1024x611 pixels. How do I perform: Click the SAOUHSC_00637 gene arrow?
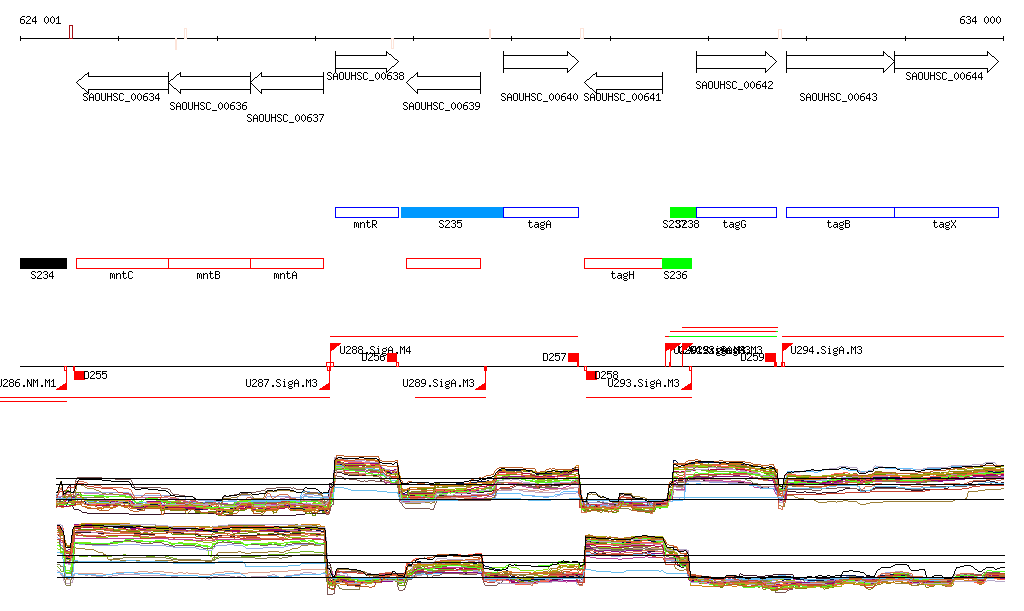287,83
